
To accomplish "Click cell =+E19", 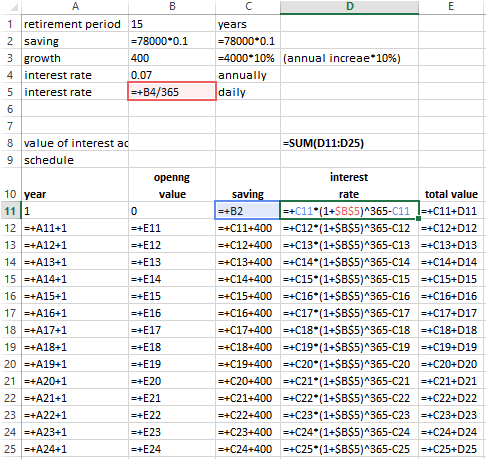I will click(172, 364).
